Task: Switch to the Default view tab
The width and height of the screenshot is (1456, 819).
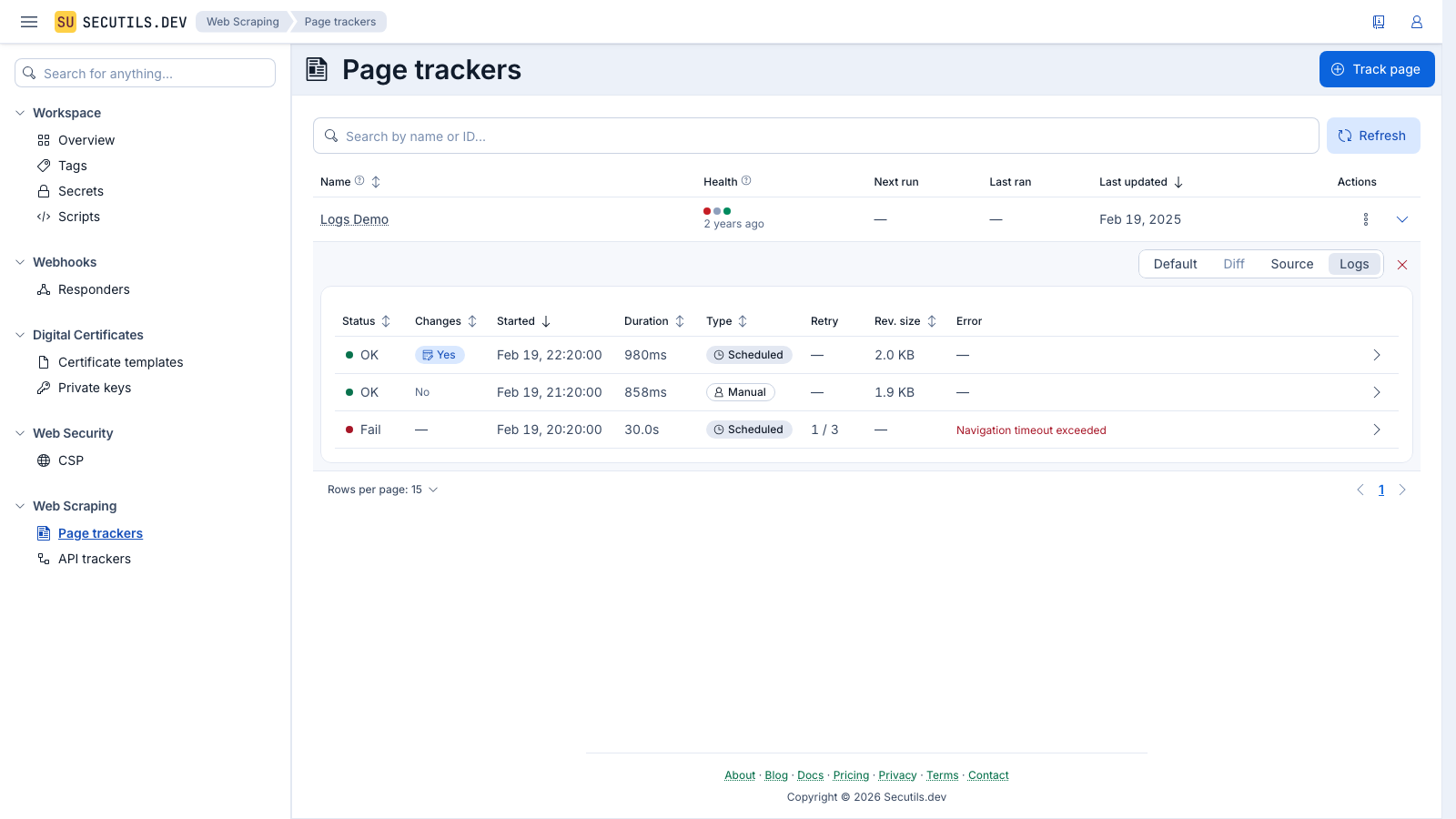Action: pos(1175,264)
